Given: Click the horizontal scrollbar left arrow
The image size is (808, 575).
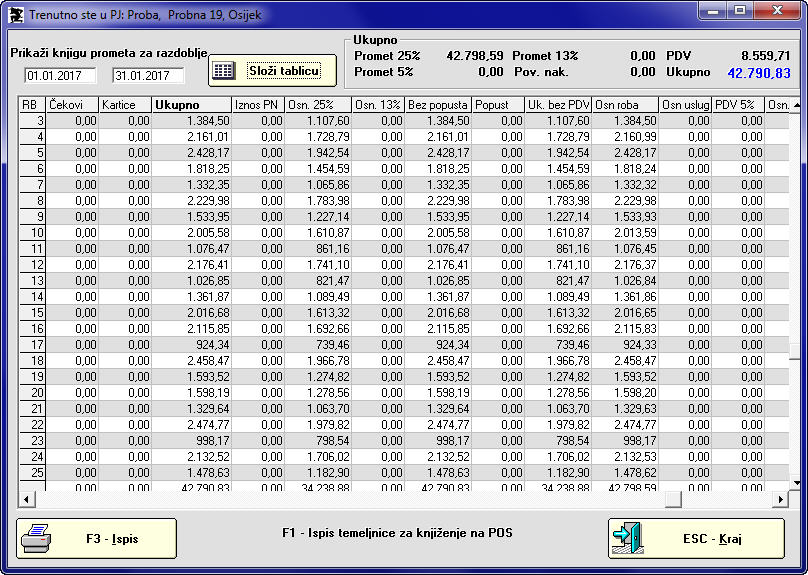Looking at the screenshot, I should click(x=26, y=499).
